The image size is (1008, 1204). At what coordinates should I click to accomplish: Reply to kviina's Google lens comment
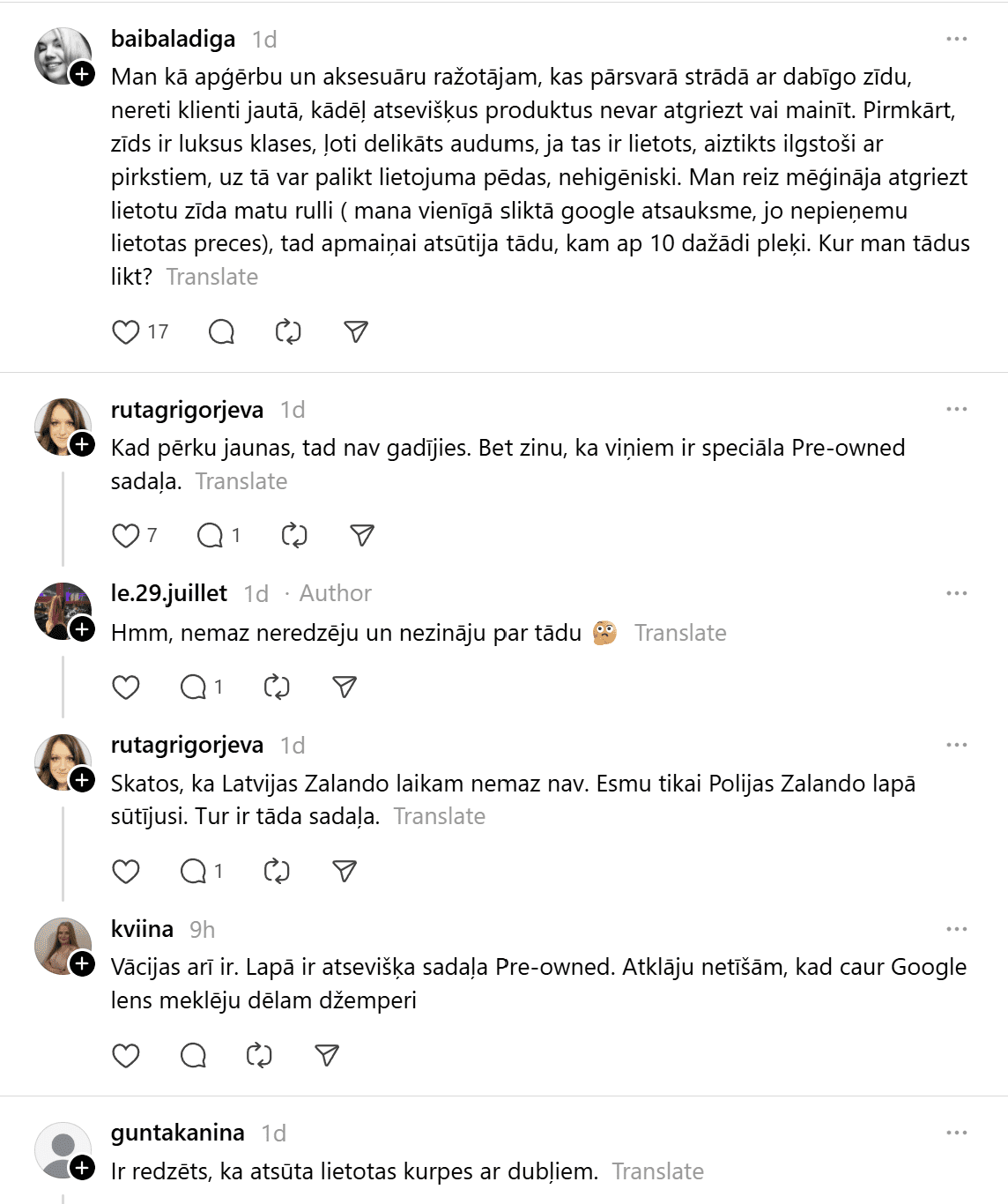193,1056
